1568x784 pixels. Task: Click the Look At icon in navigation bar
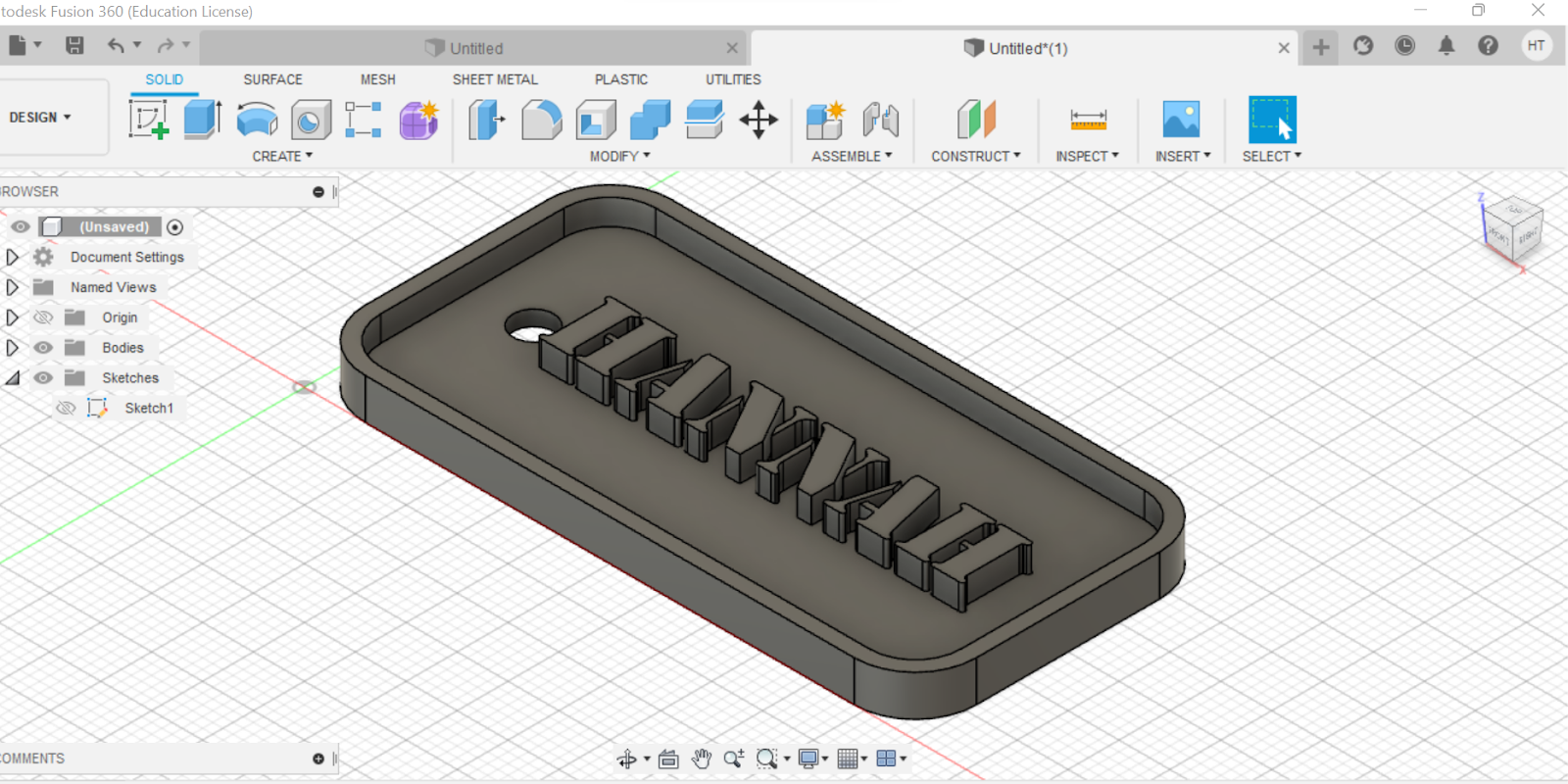[x=668, y=759]
